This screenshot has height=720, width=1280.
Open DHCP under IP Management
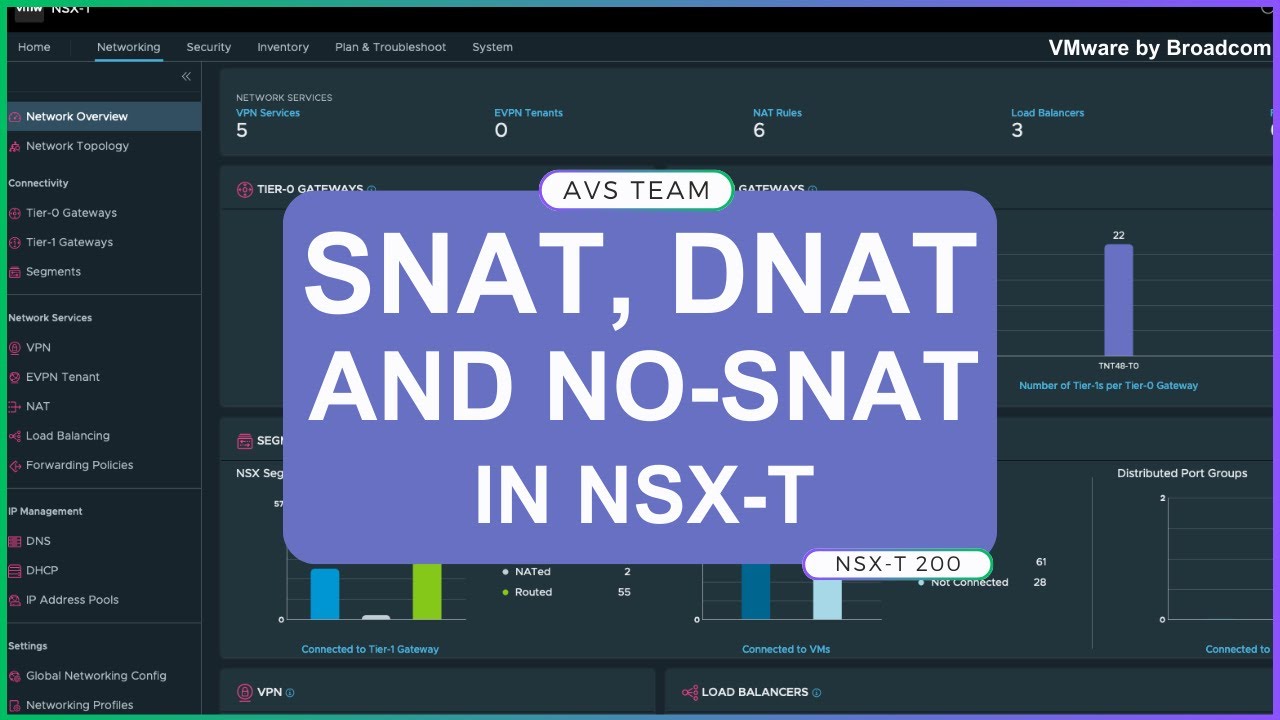click(42, 571)
